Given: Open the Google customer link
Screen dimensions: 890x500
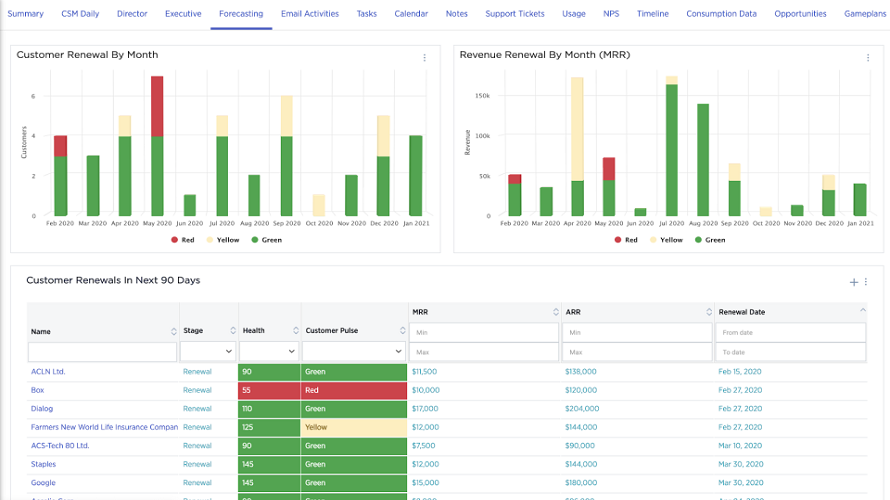Looking at the screenshot, I should (x=43, y=482).
